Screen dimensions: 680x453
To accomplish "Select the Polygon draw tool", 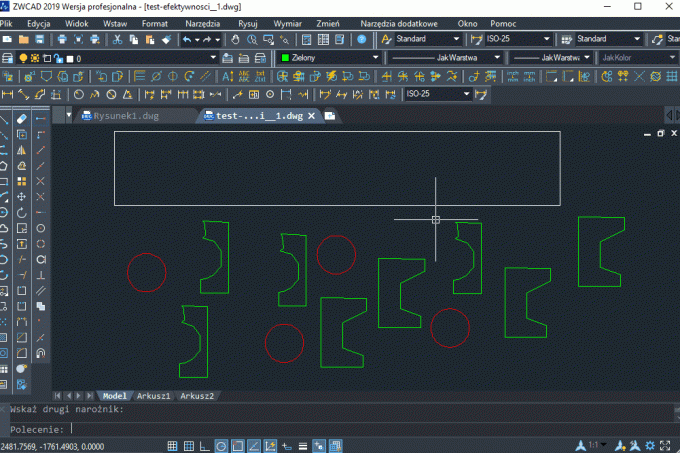I will (3, 166).
